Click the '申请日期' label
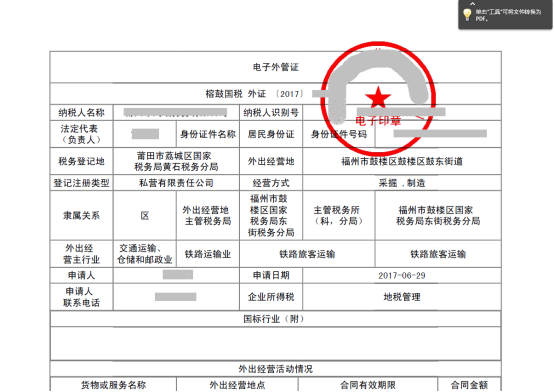555x392 pixels. (x=271, y=275)
